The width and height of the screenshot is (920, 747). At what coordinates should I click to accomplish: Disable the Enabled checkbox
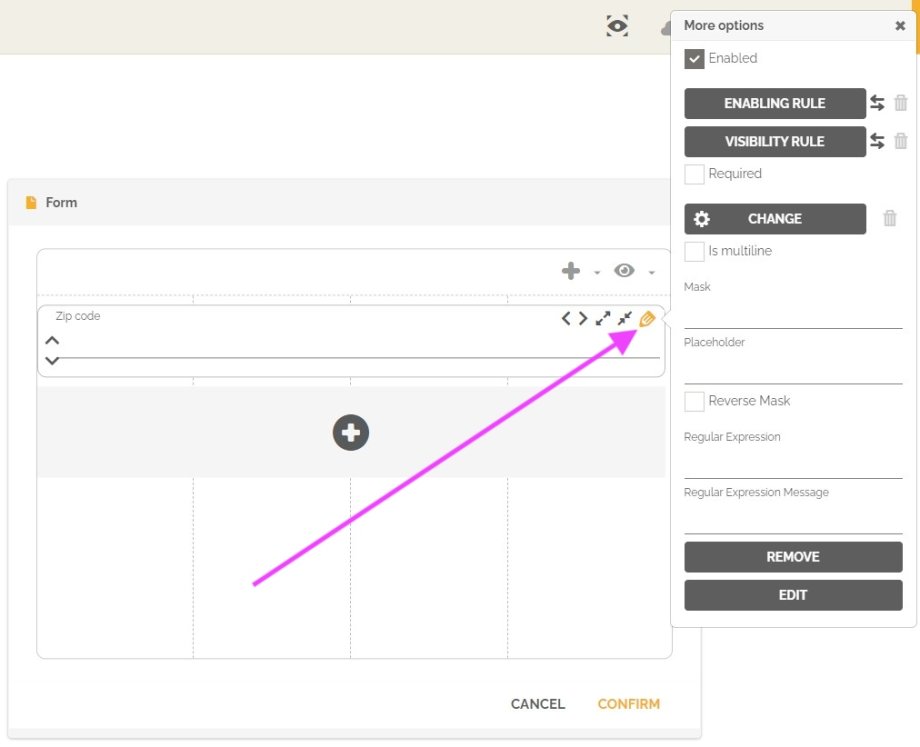point(694,58)
